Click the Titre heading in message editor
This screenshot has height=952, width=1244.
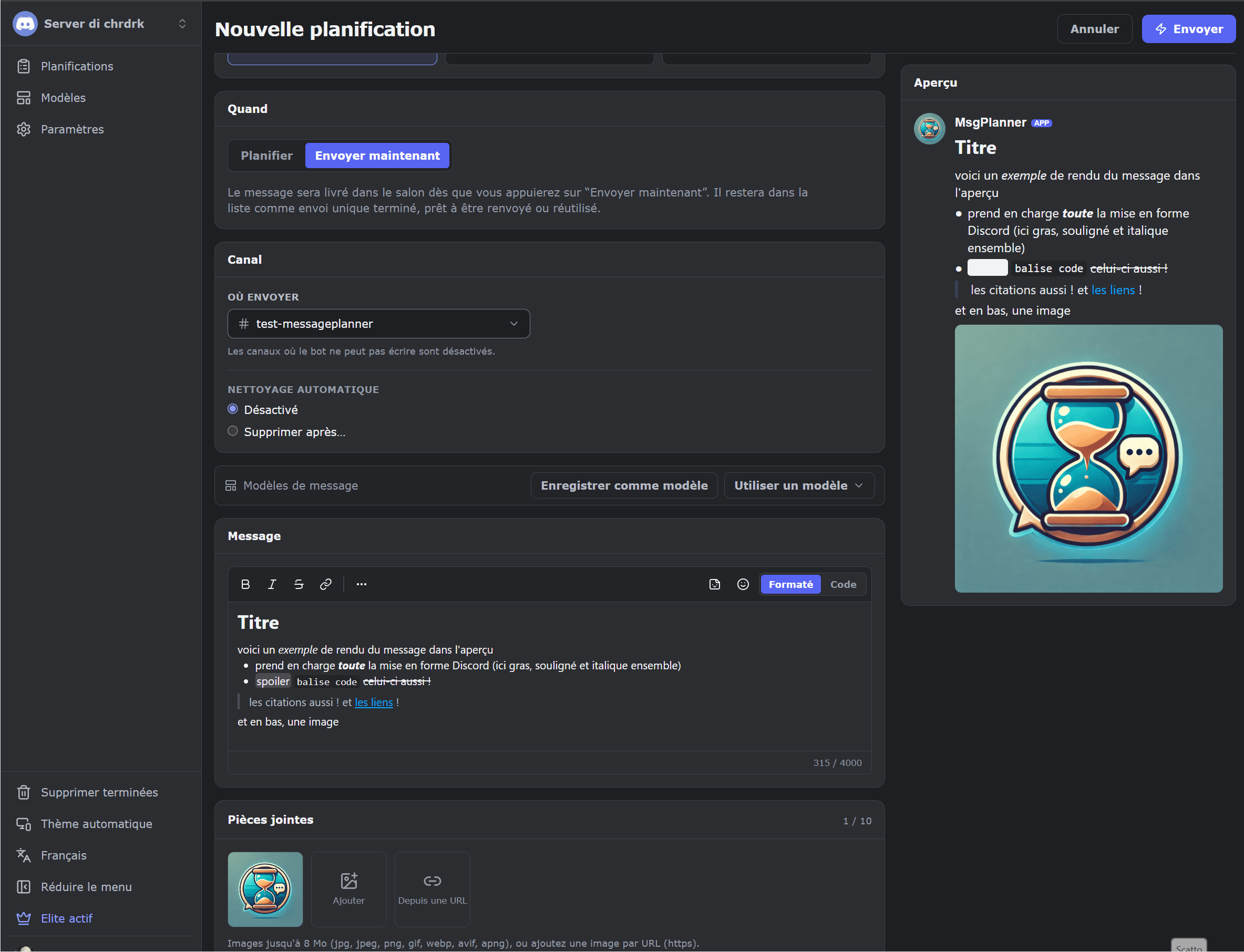click(258, 623)
